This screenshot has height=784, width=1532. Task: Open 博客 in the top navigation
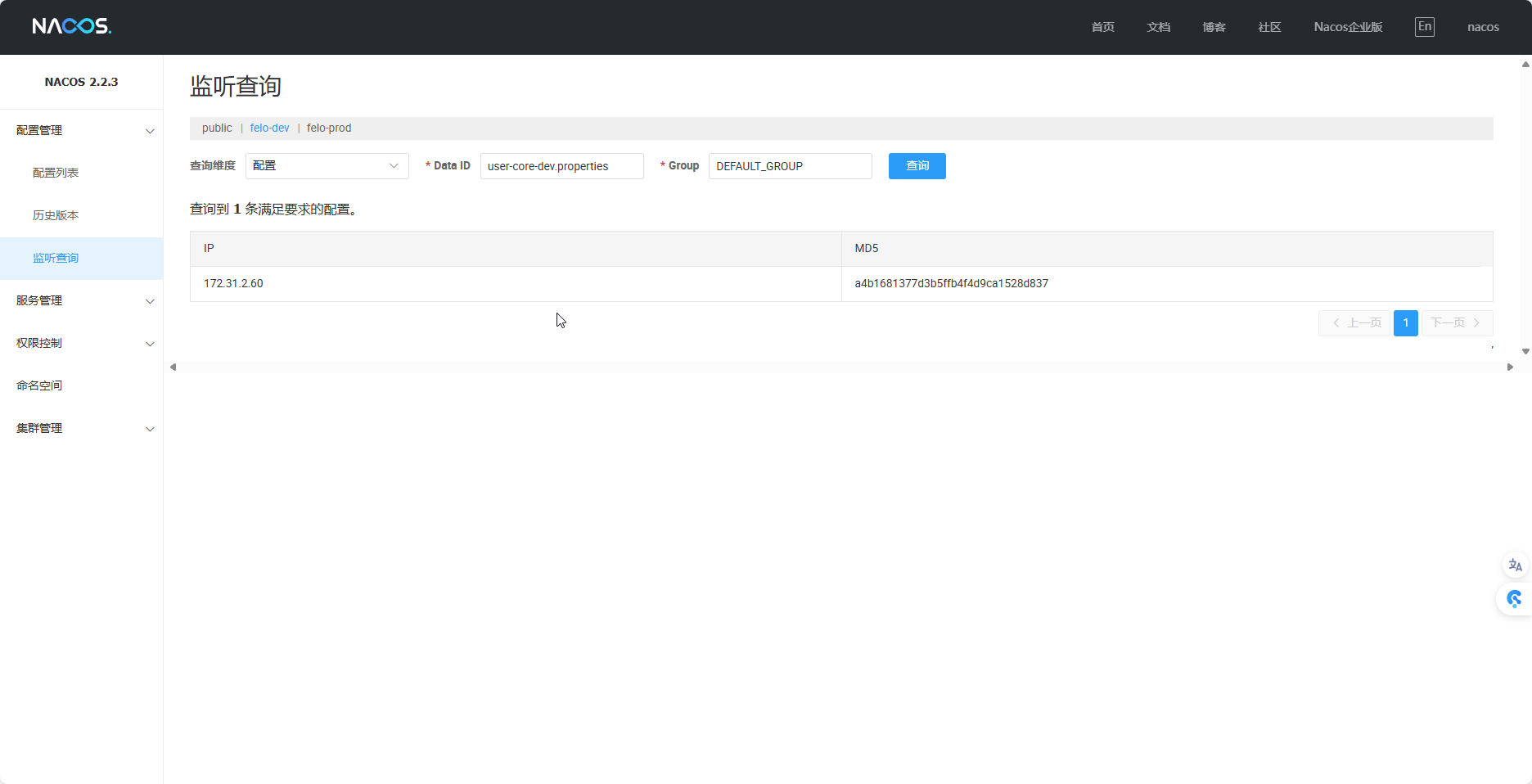click(x=1214, y=27)
